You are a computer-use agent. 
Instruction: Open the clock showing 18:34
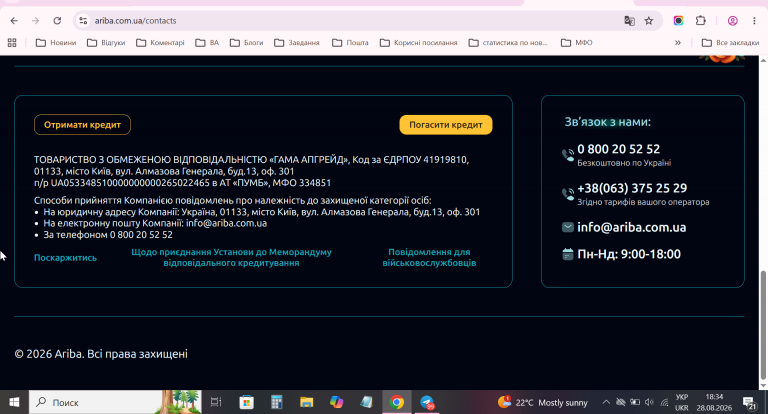click(714, 402)
